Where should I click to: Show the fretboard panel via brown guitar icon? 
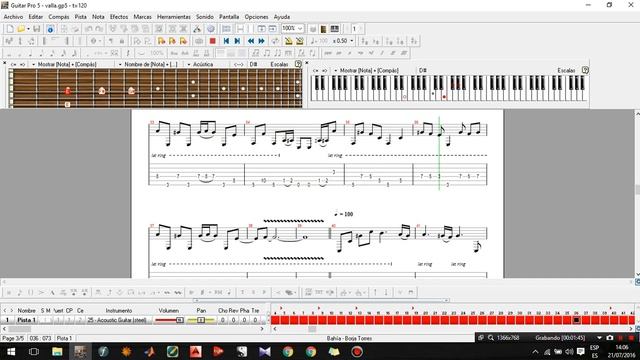tap(324, 29)
